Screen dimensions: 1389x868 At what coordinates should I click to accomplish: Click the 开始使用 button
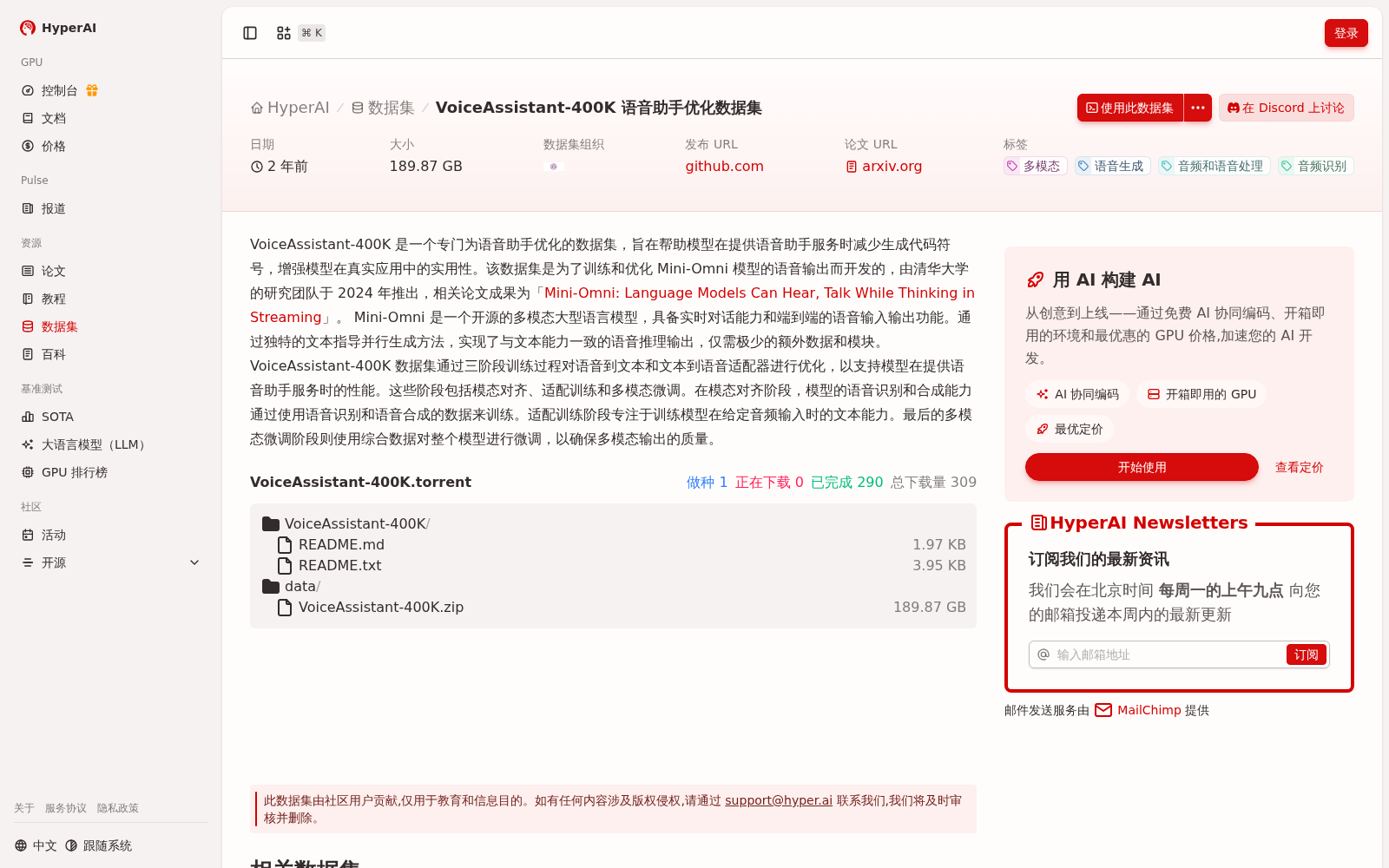click(x=1142, y=467)
